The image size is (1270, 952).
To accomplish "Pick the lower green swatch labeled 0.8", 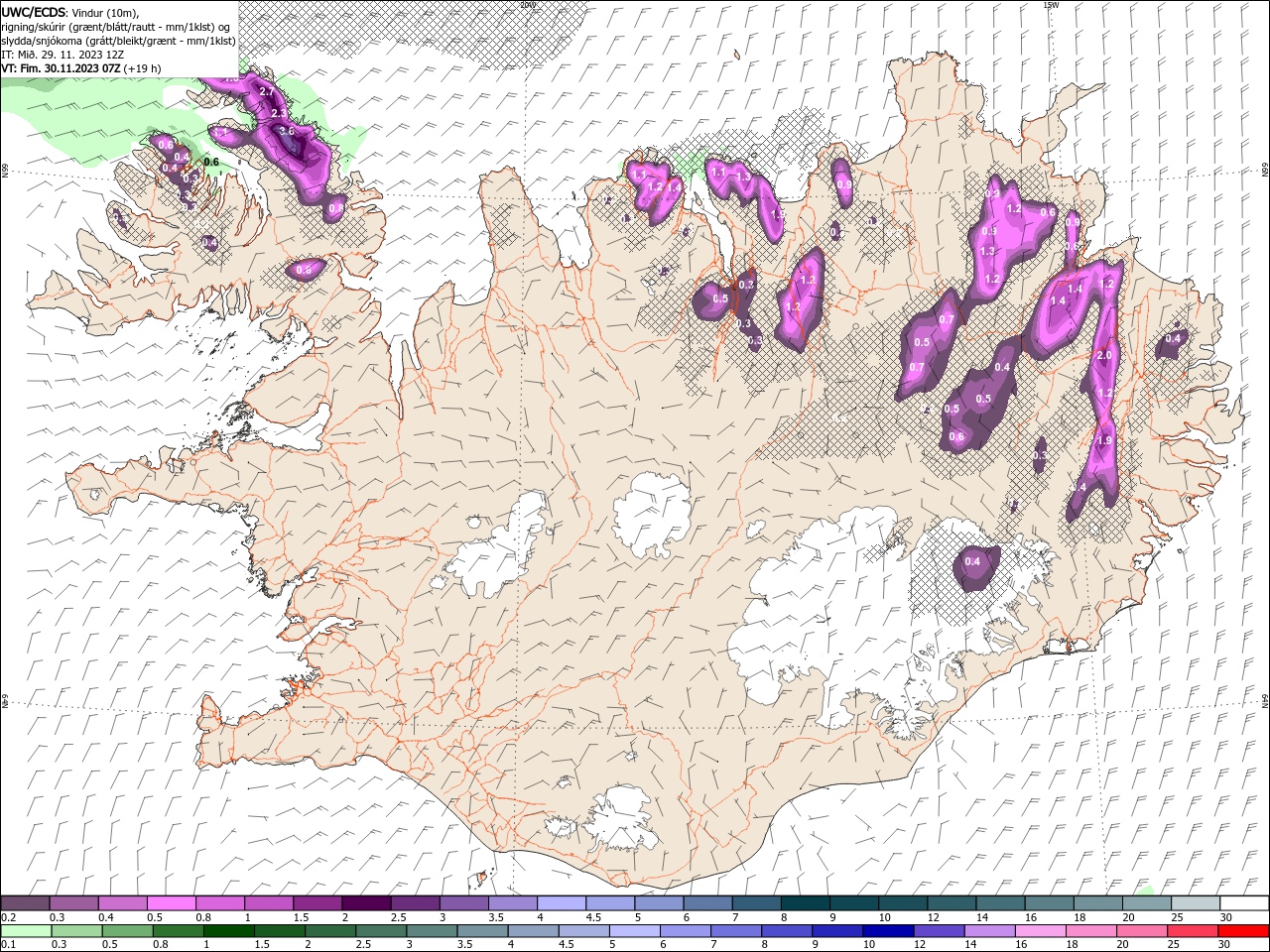I will 180,931.
